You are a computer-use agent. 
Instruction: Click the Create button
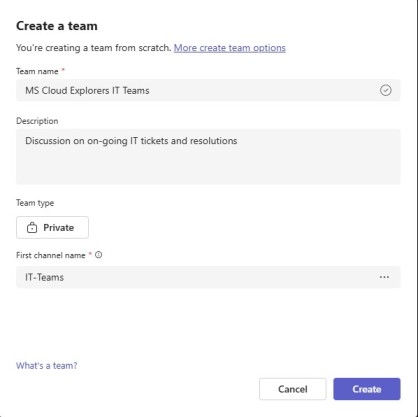[x=367, y=389]
